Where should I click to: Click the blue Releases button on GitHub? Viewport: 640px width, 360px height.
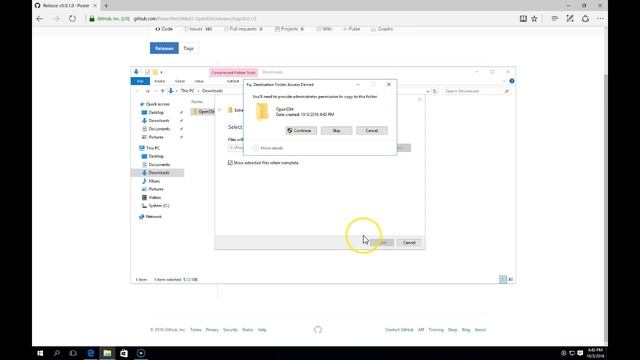point(164,48)
